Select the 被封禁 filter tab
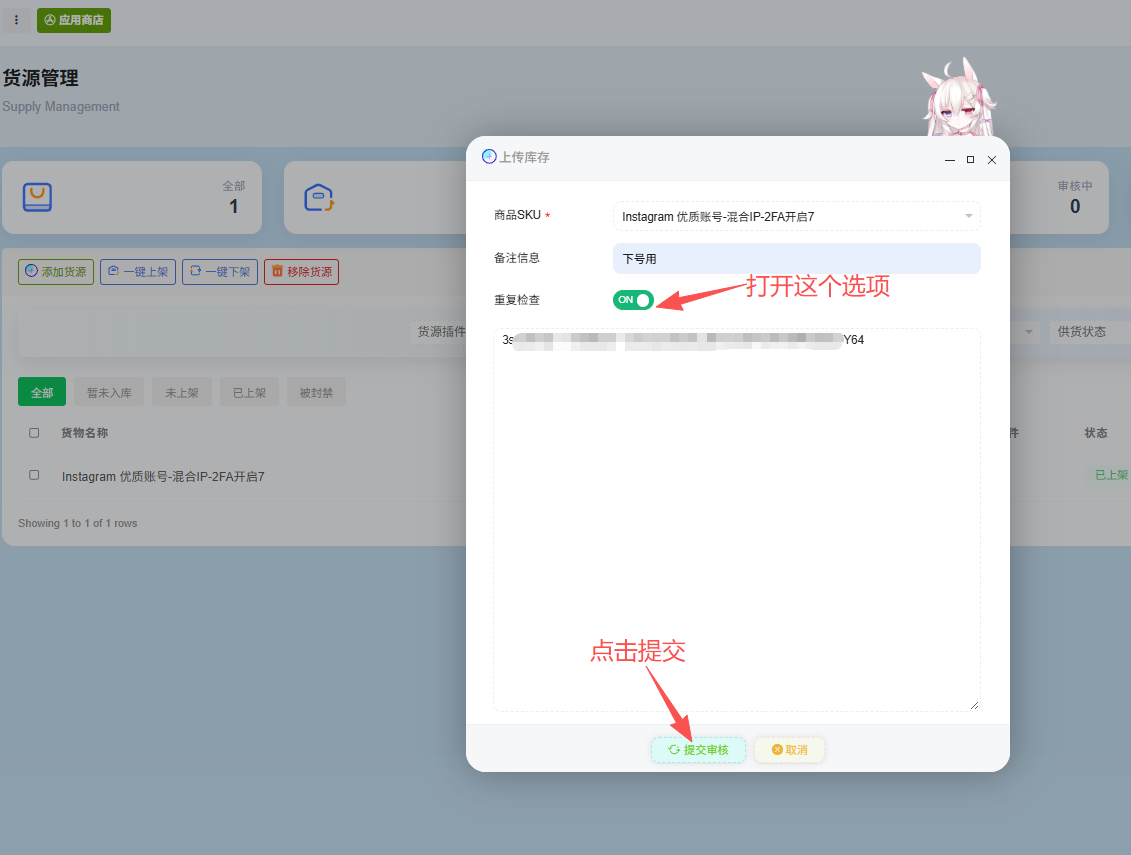The width and height of the screenshot is (1131, 855). tap(316, 393)
